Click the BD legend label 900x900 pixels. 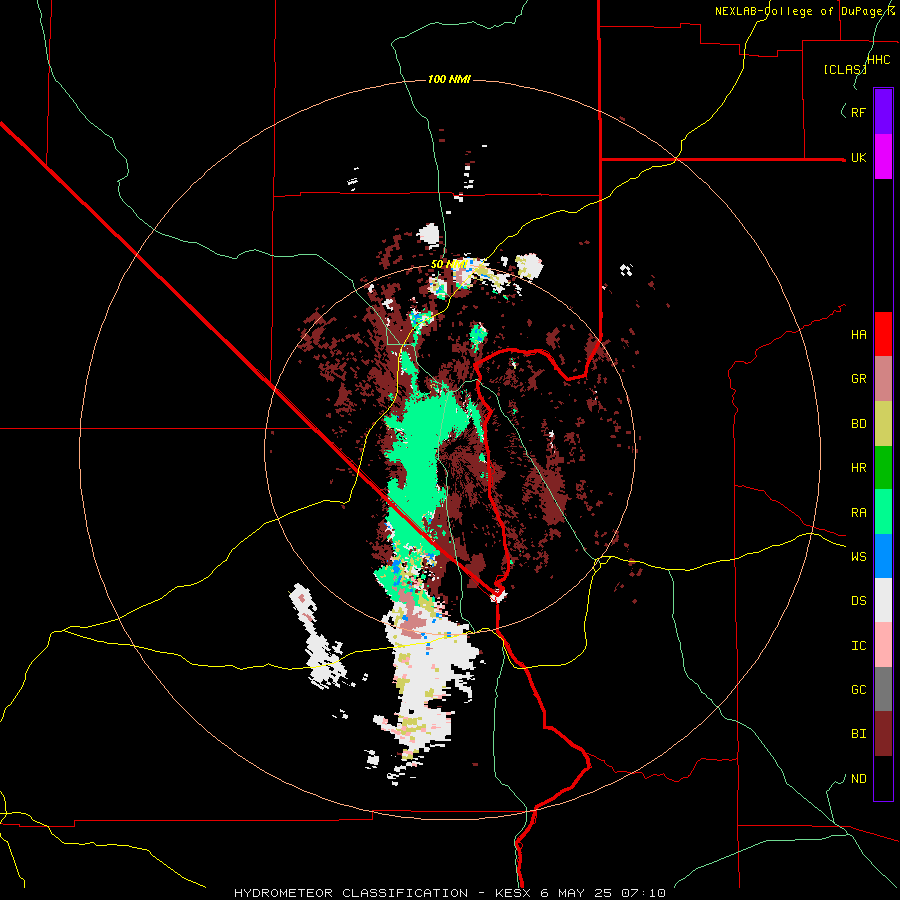point(858,424)
